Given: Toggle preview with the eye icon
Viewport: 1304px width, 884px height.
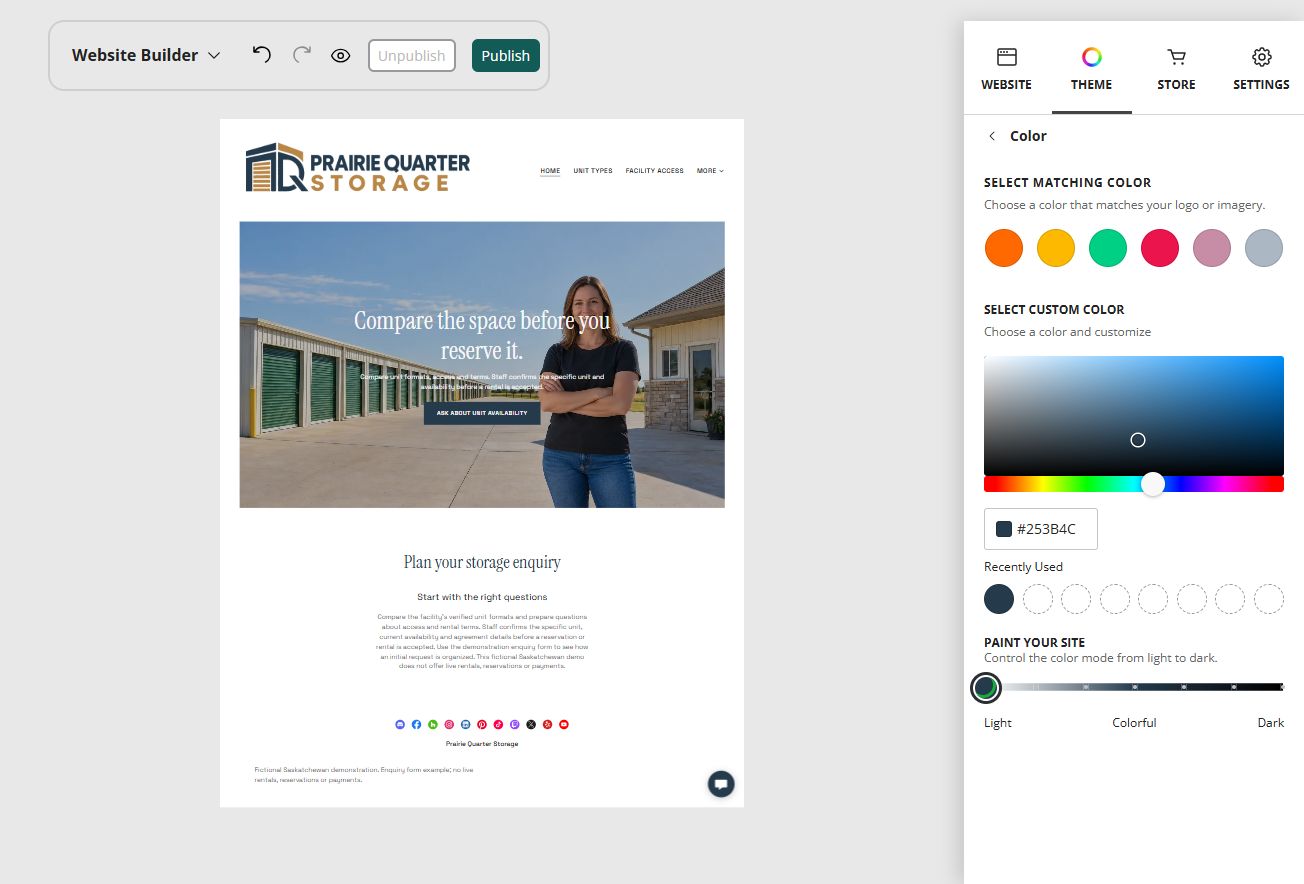Looking at the screenshot, I should point(341,56).
